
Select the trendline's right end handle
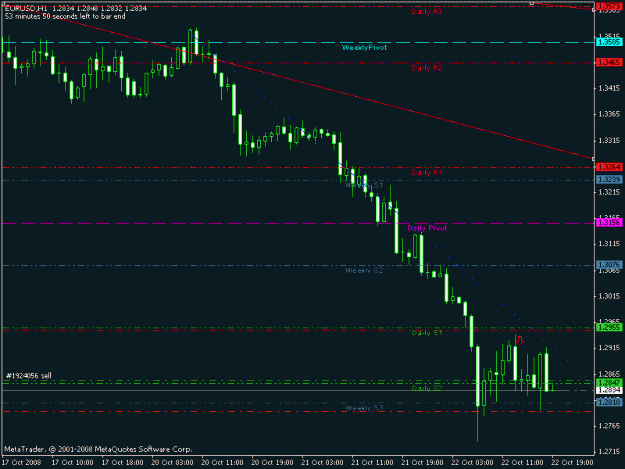click(x=593, y=159)
